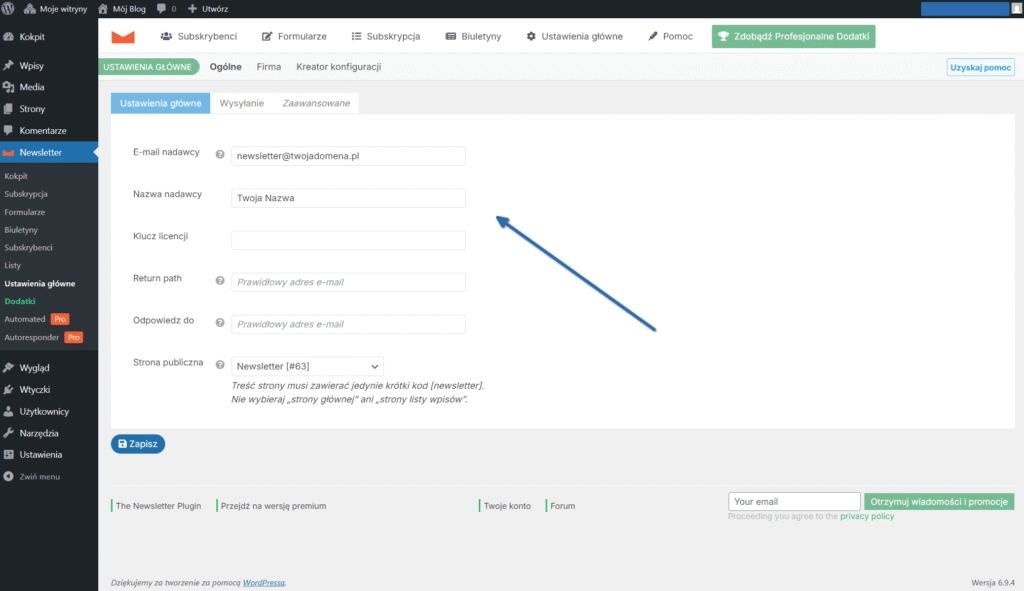Viewport: 1024px width, 591px height.
Task: Click help icon beside E-mail nadawcy
Action: [220, 154]
